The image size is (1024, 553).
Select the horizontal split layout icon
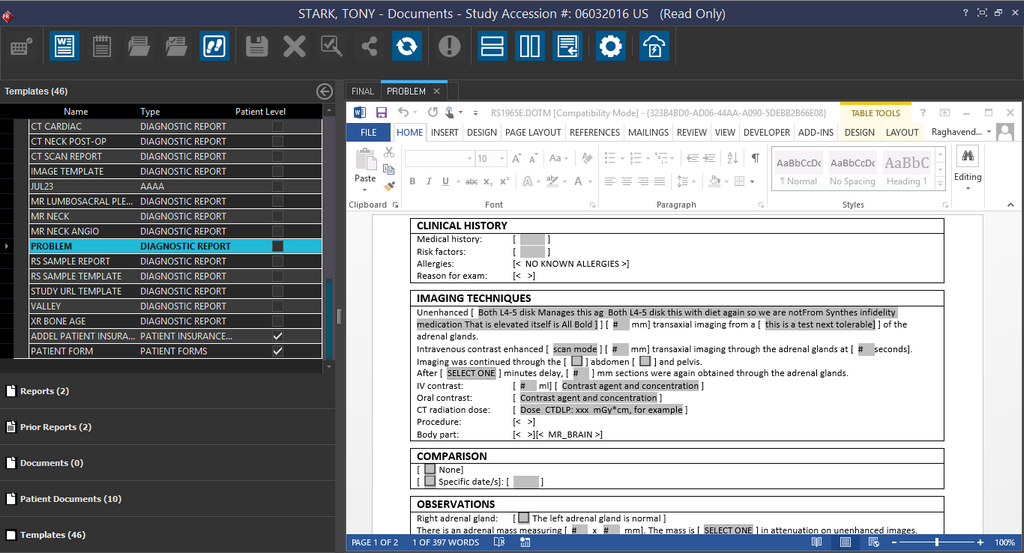pyautogui.click(x=491, y=46)
